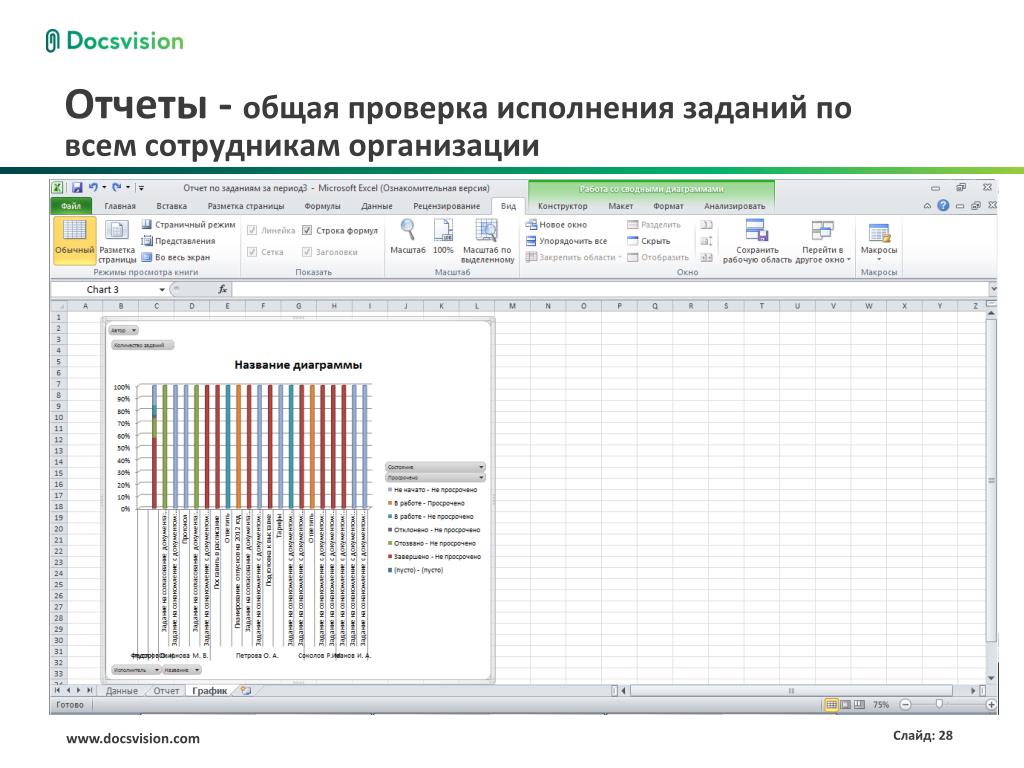
Task: Select the Обычный (Normal) view icon
Action: [74, 240]
